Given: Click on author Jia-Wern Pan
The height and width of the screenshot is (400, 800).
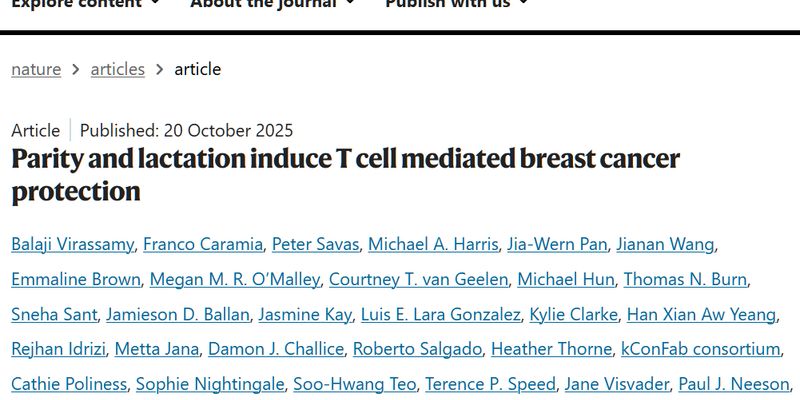Looking at the screenshot, I should click(556, 244).
